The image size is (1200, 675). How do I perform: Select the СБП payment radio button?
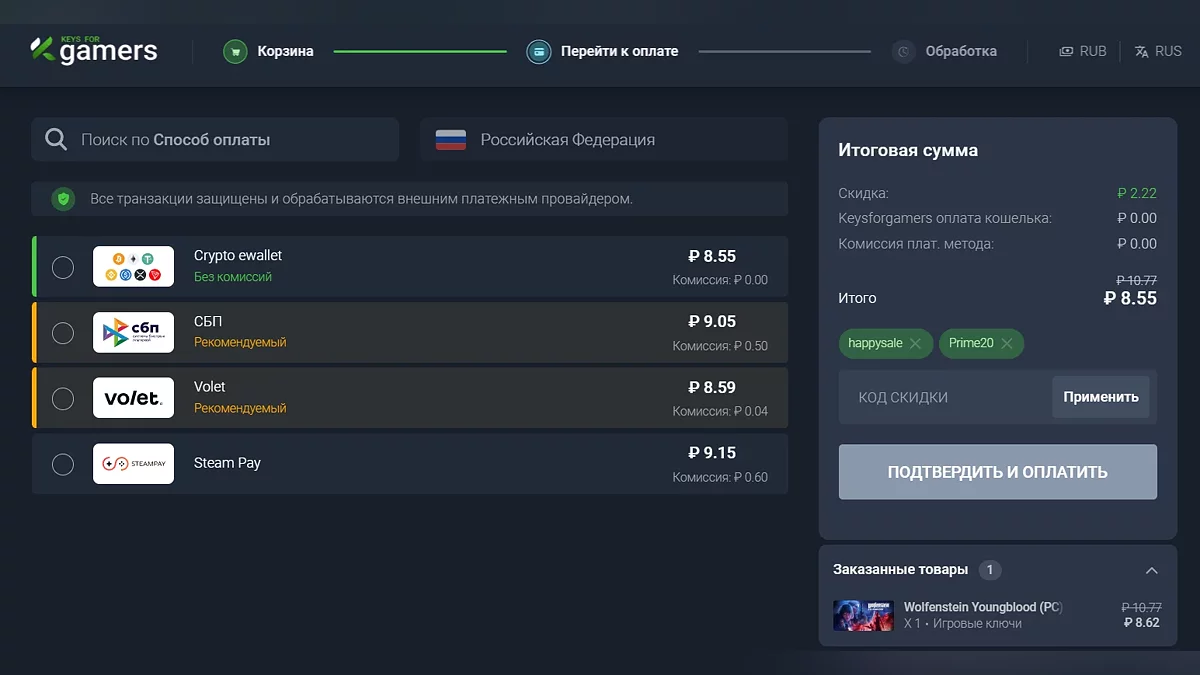click(x=63, y=333)
